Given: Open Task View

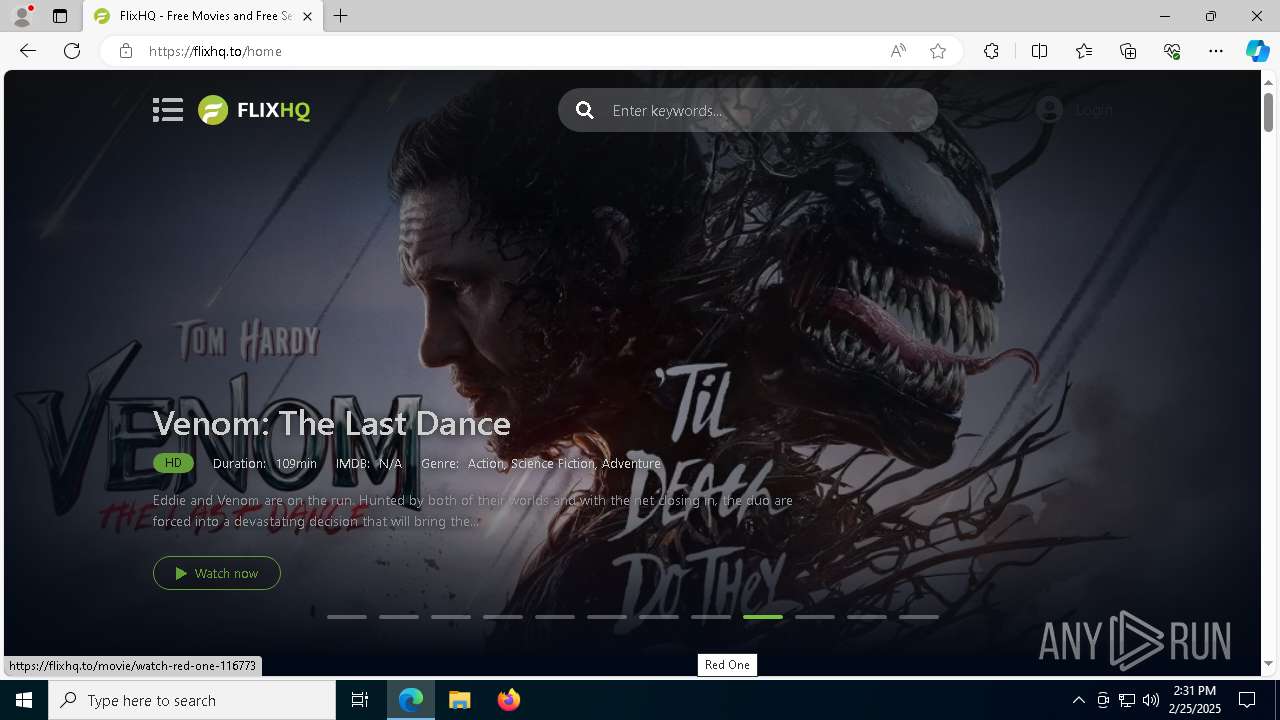Looking at the screenshot, I should tap(360, 700).
